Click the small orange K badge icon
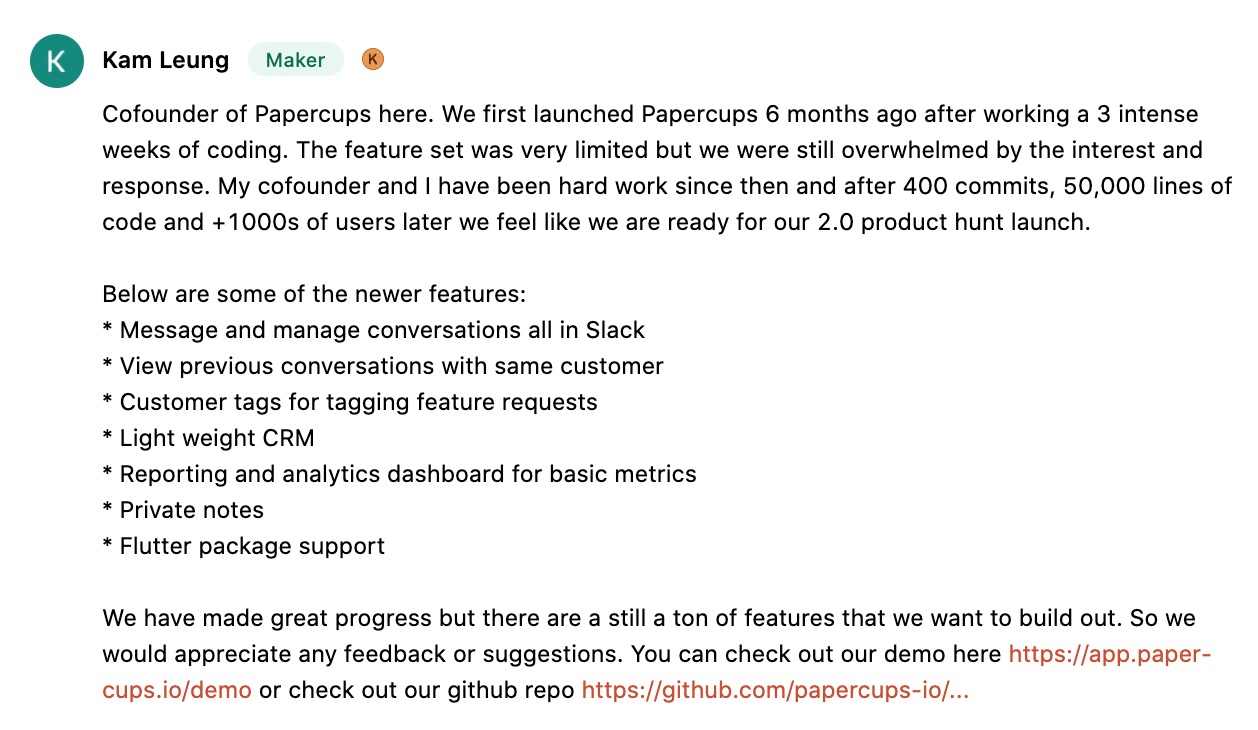The image size is (1258, 730). pyautogui.click(x=373, y=60)
